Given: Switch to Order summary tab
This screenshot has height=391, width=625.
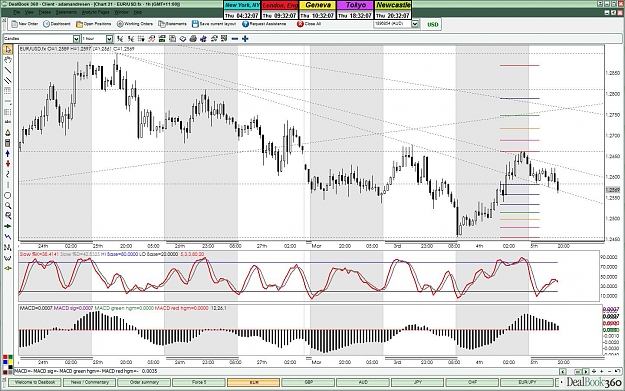Looking at the screenshot, I should pyautogui.click(x=144, y=382).
